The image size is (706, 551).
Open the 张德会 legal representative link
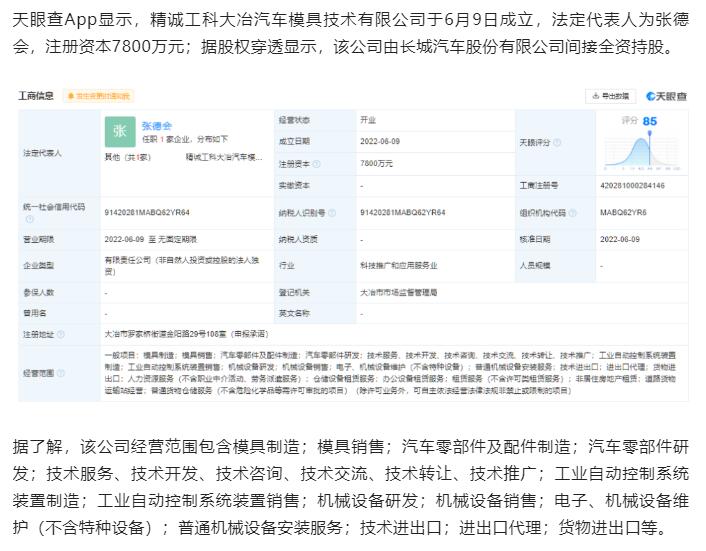(x=156, y=126)
